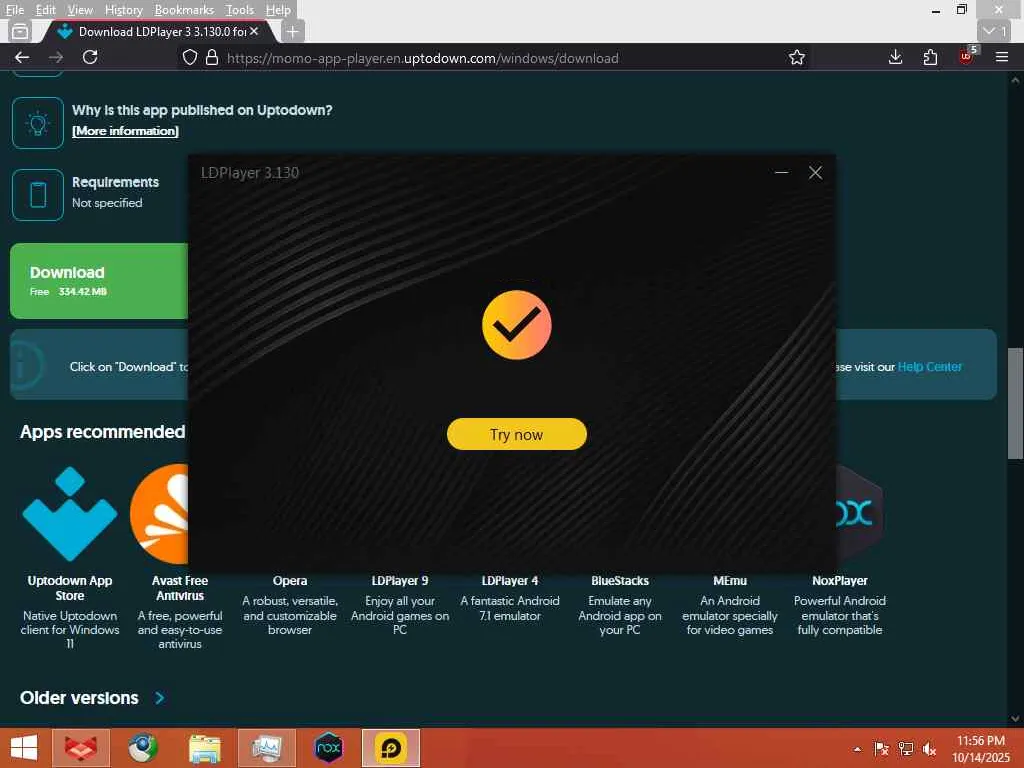Open the NoxPlayer app title

coord(840,581)
